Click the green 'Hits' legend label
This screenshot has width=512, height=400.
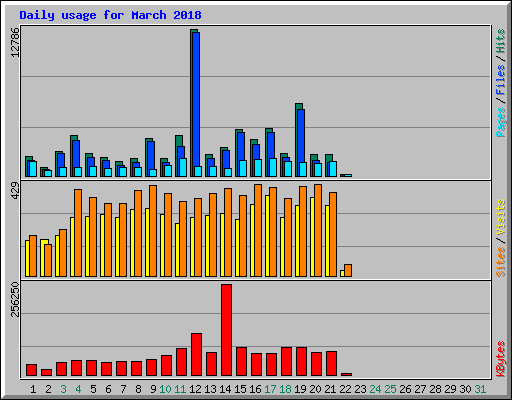click(500, 41)
